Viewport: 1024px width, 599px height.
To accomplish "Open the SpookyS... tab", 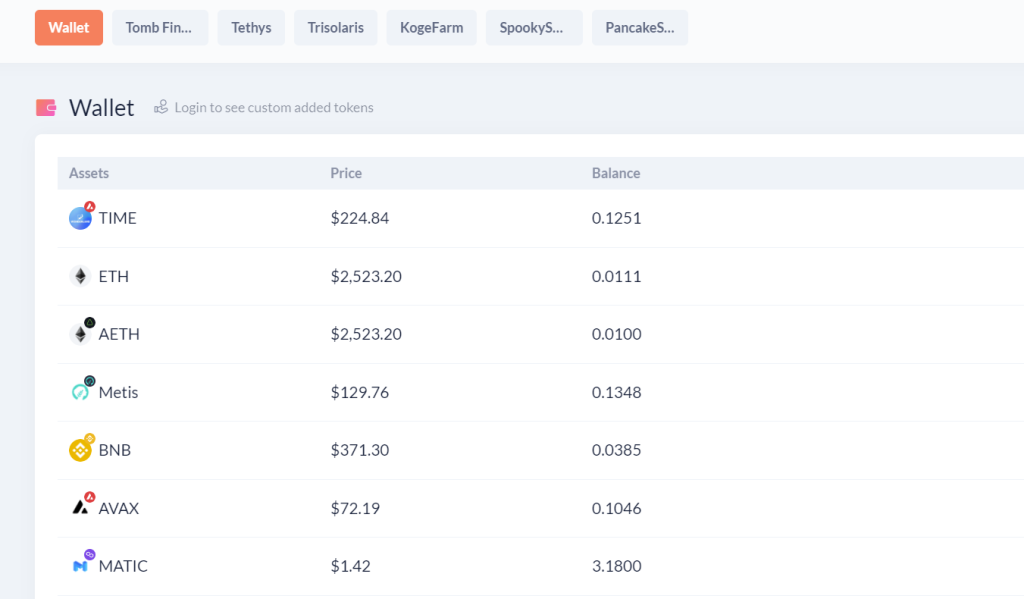I will [x=534, y=27].
